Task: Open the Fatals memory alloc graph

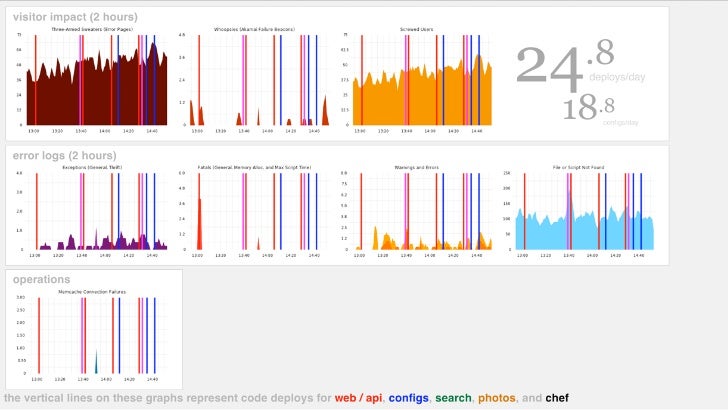Action: (254, 211)
